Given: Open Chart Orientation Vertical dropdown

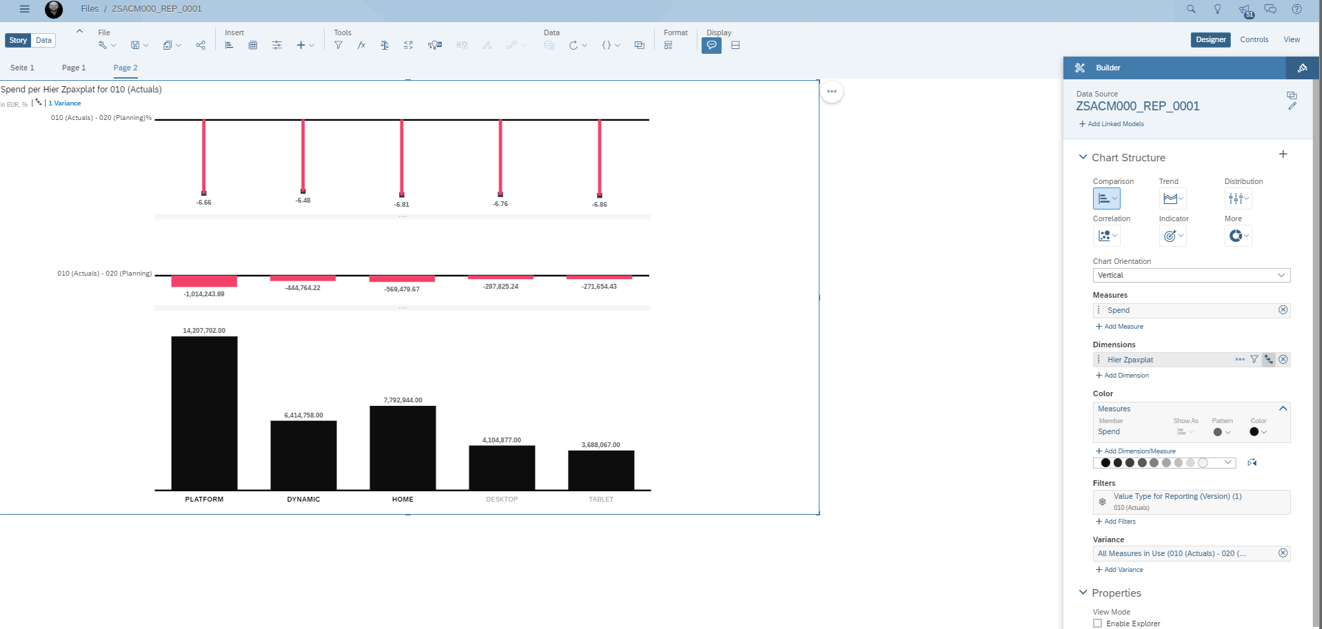Looking at the screenshot, I should tap(1191, 275).
